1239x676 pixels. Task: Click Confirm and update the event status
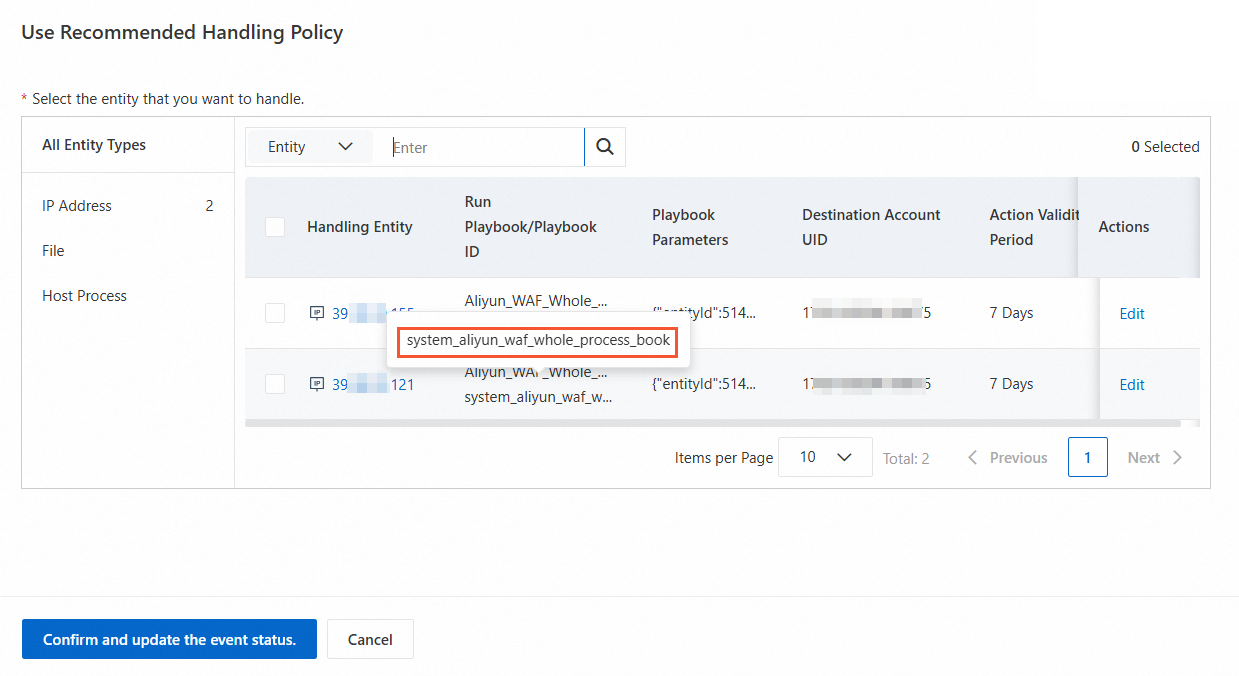click(169, 640)
